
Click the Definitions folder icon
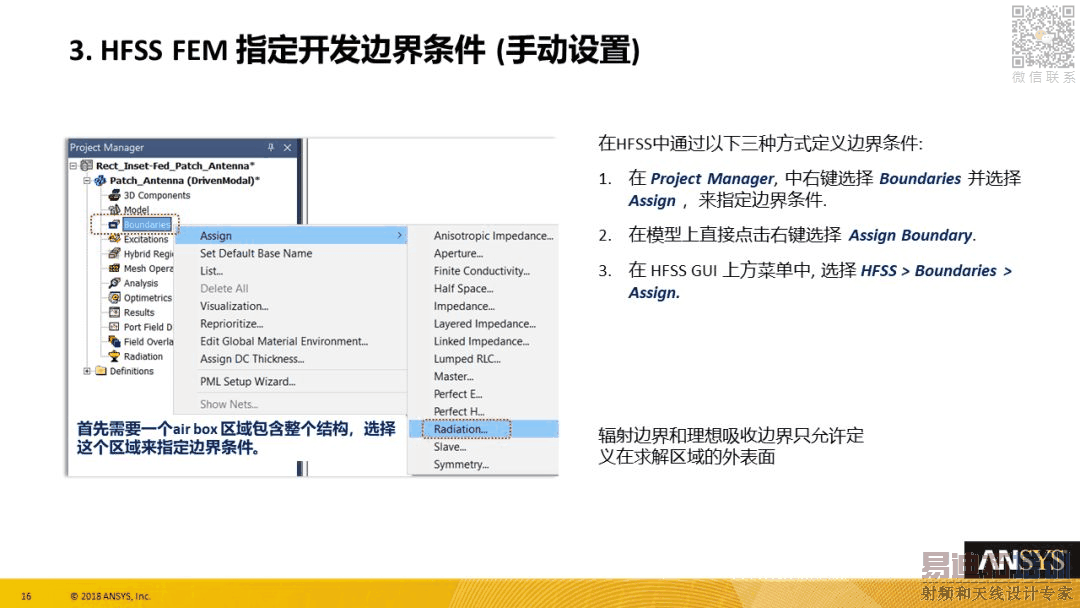tap(101, 370)
